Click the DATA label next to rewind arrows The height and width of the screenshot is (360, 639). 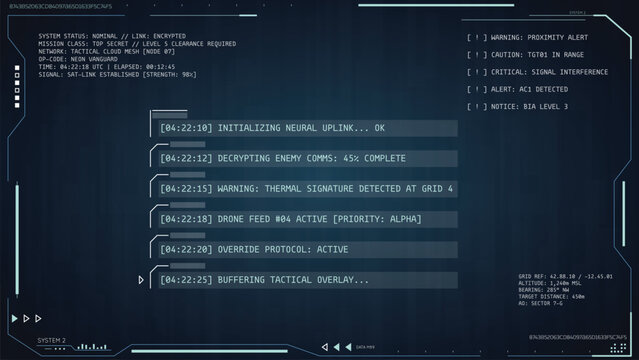click(x=365, y=347)
